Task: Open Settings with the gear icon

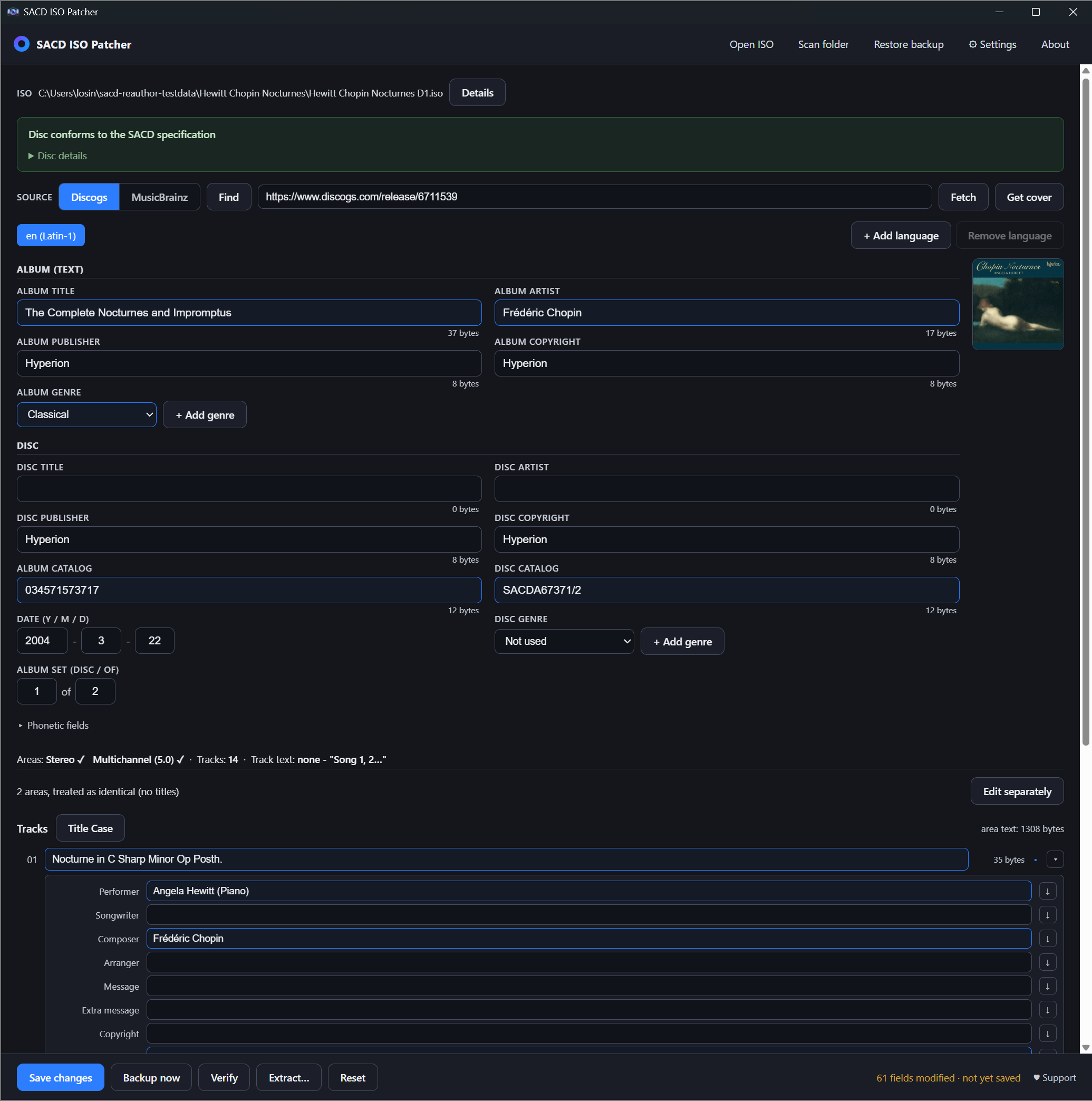Action: click(x=992, y=44)
